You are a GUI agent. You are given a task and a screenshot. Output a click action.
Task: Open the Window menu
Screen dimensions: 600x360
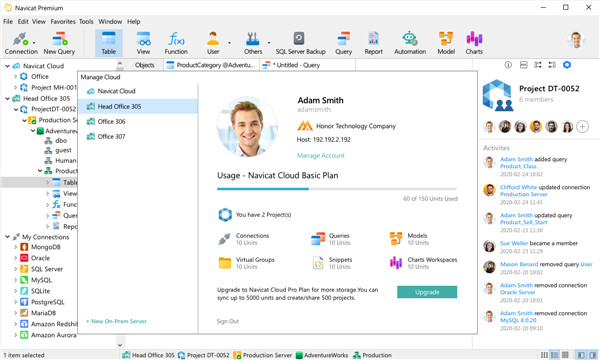(x=110, y=21)
